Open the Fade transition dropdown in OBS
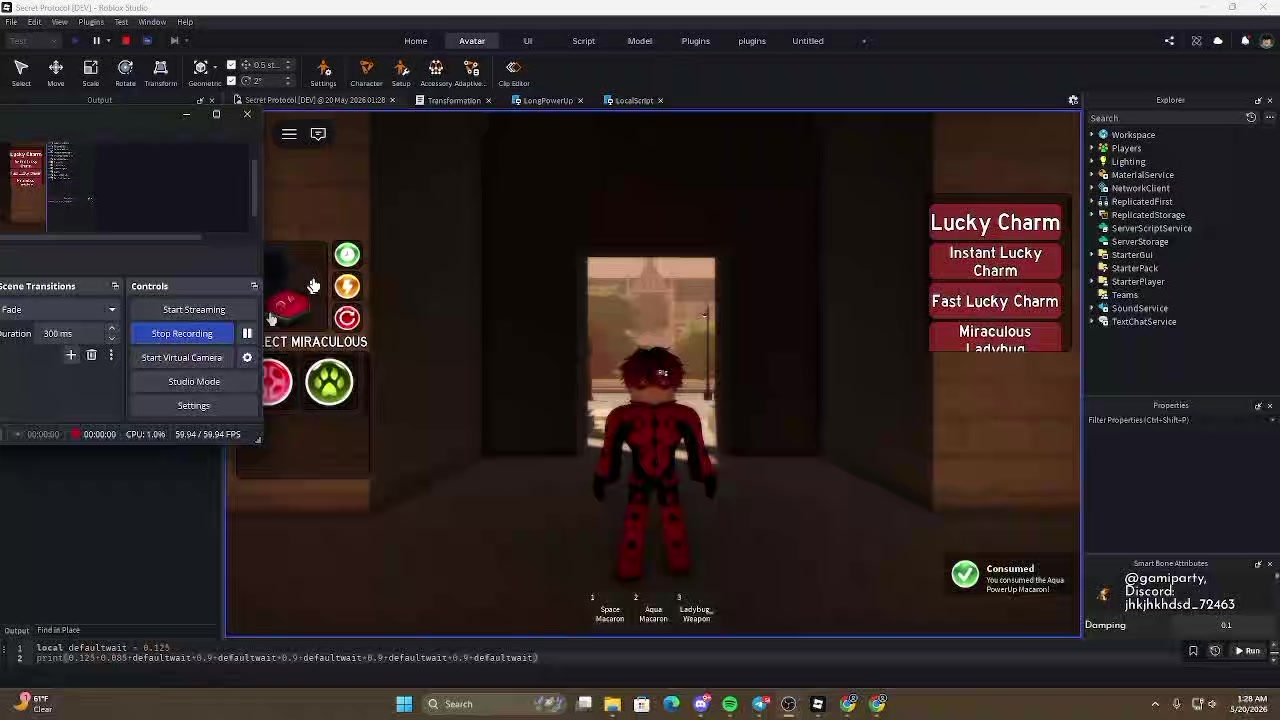Viewport: 1280px width, 720px height. tap(58, 310)
